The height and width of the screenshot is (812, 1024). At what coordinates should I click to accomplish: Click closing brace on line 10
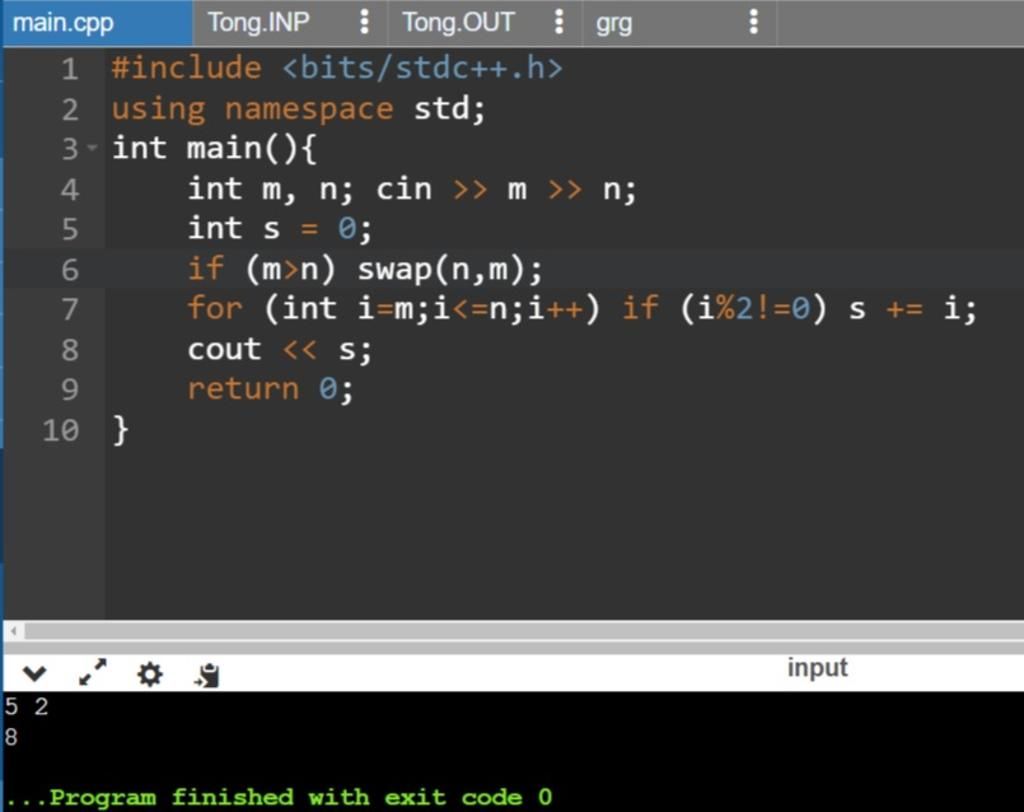click(x=121, y=430)
